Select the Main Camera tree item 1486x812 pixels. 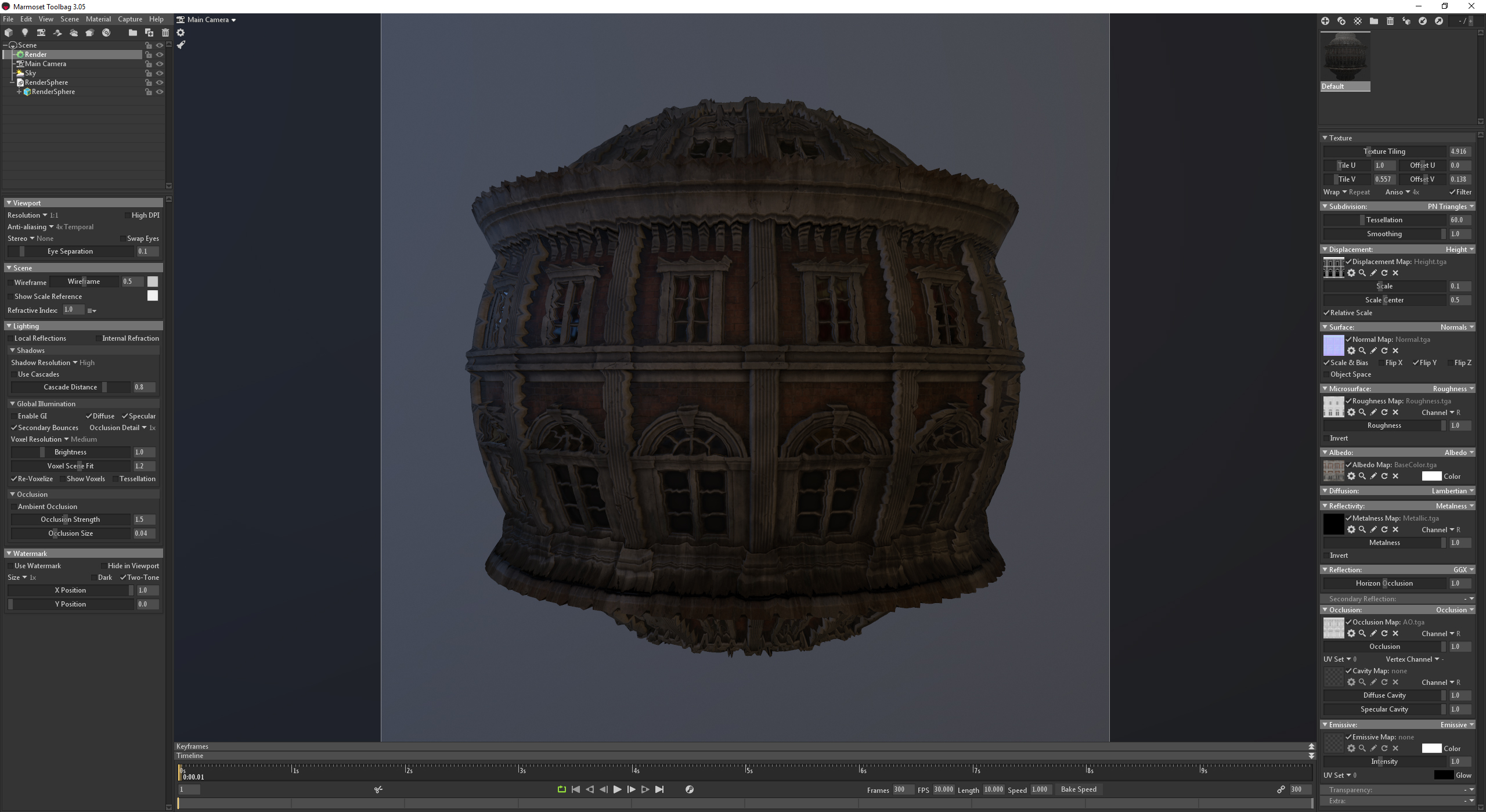coord(45,64)
